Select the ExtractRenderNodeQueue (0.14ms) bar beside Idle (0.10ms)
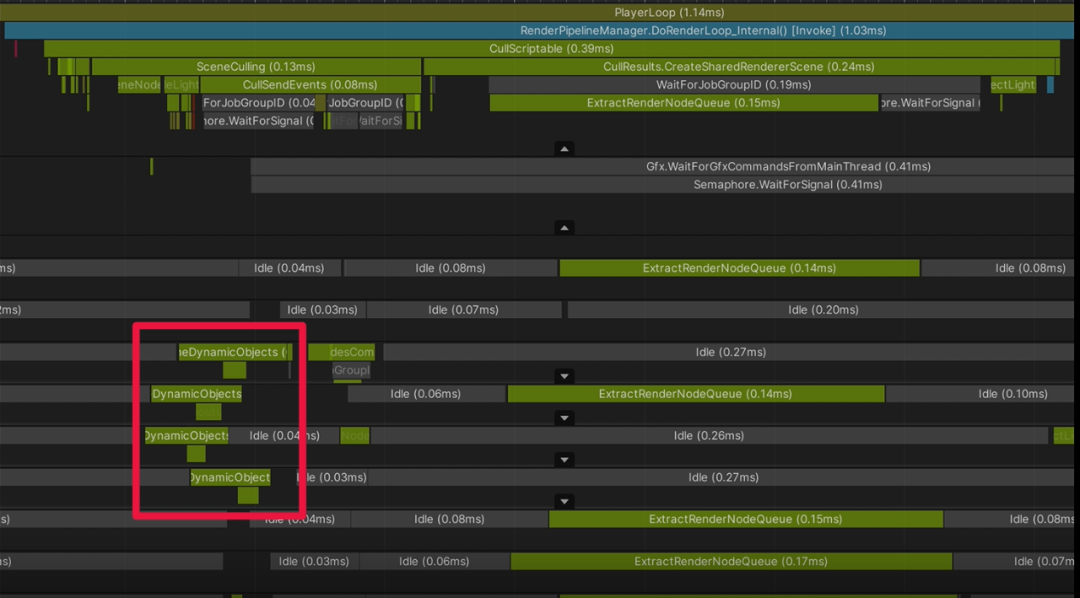The image size is (1080, 598). 696,394
